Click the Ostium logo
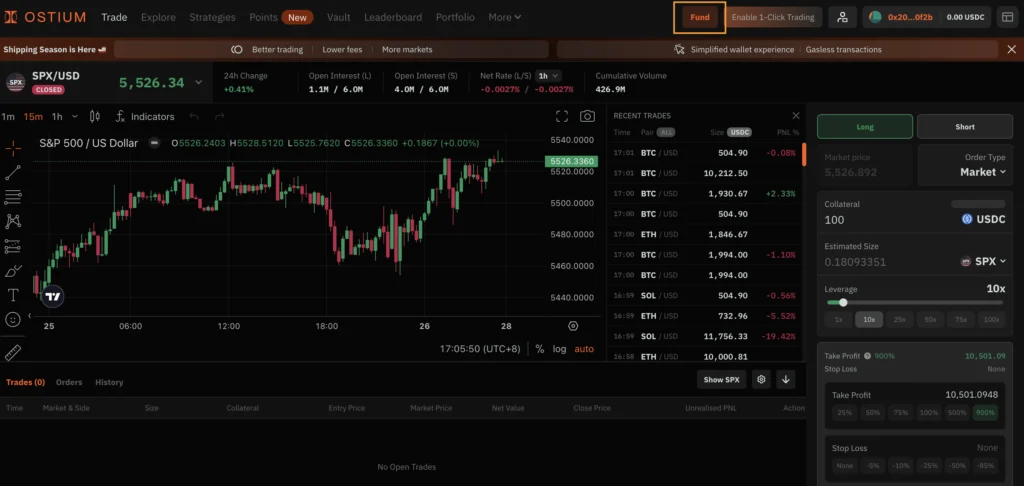Viewport: 1024px width, 486px height. click(45, 17)
